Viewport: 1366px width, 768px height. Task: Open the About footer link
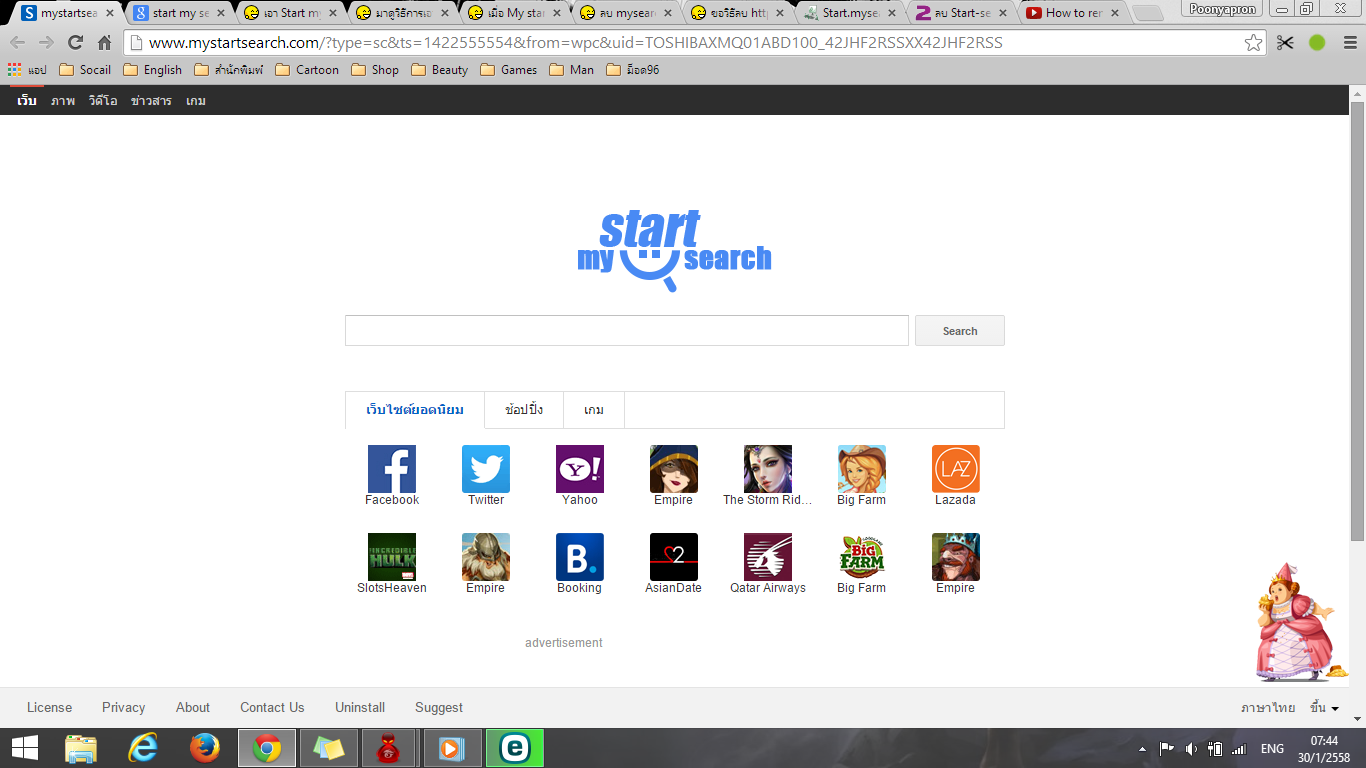[193, 707]
